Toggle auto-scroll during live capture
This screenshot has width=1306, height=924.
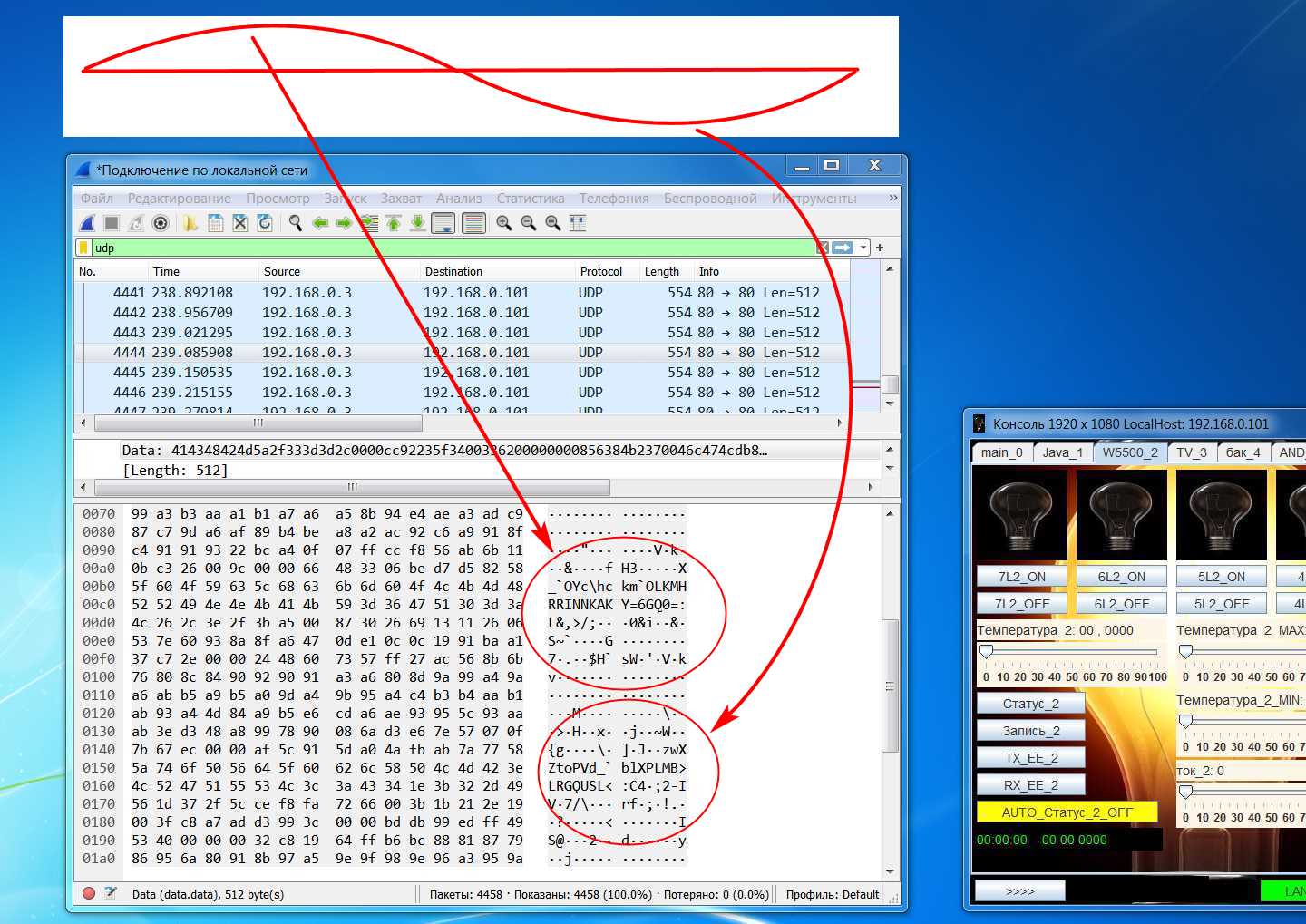(x=443, y=222)
